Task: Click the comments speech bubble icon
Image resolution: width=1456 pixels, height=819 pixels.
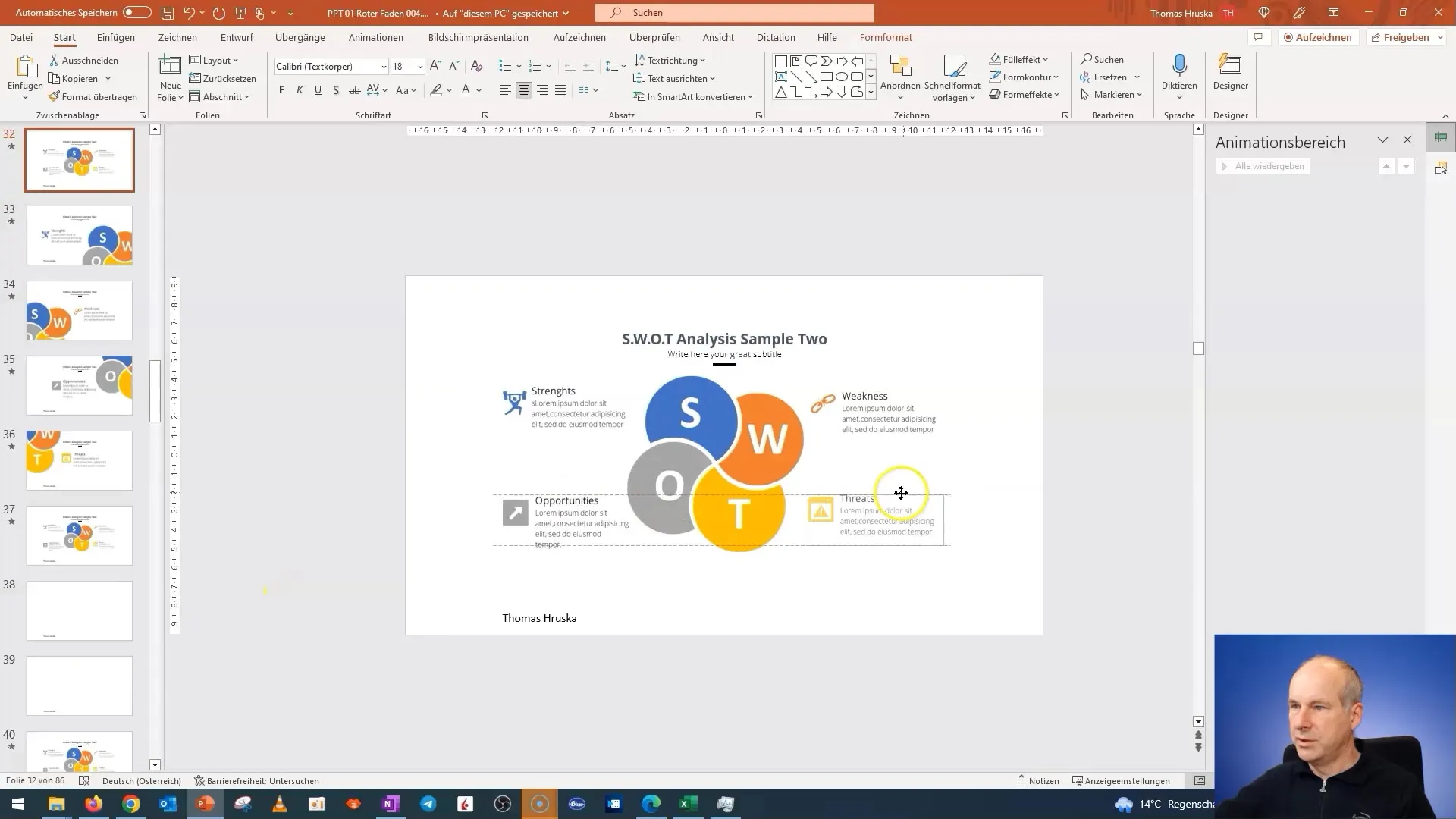Action: tap(1258, 37)
